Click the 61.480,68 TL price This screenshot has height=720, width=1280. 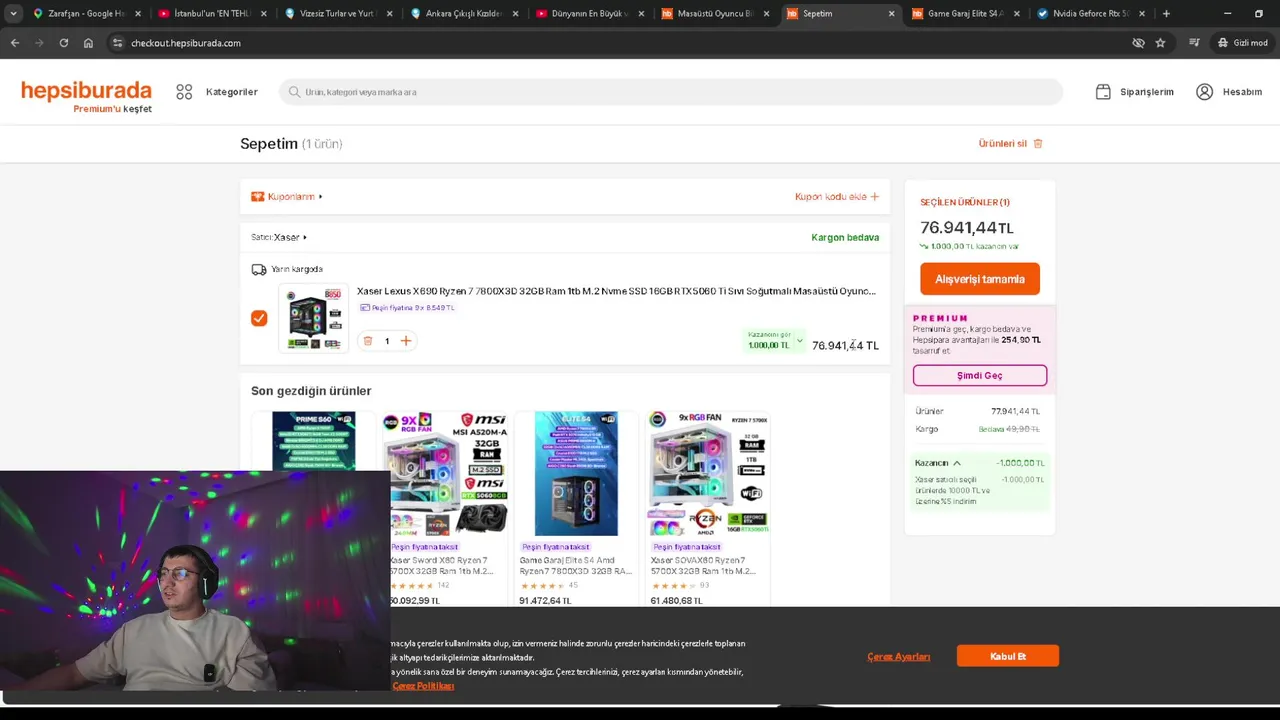[677, 601]
